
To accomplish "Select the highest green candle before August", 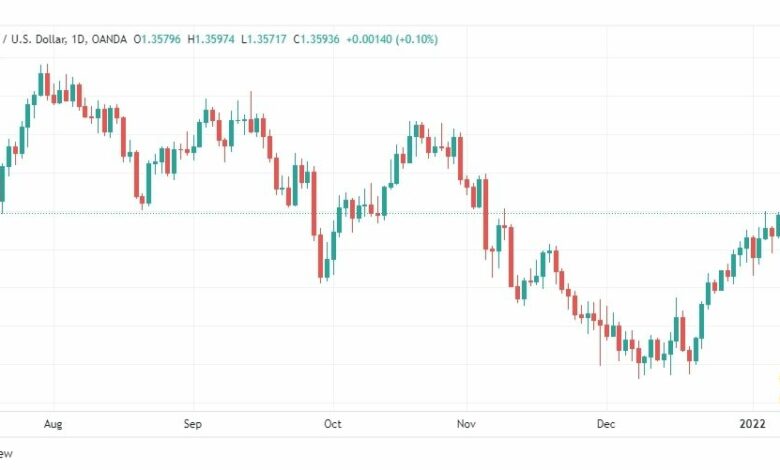I will [41, 81].
